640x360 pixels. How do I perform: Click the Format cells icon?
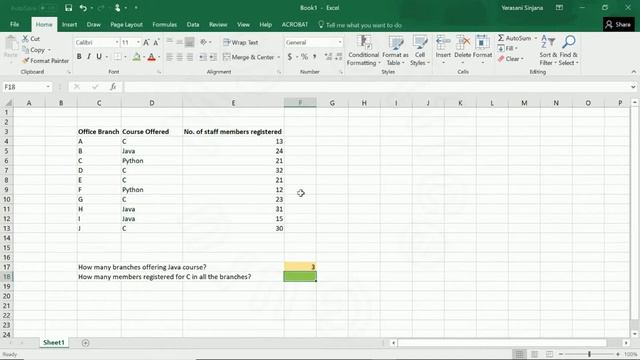click(482, 43)
